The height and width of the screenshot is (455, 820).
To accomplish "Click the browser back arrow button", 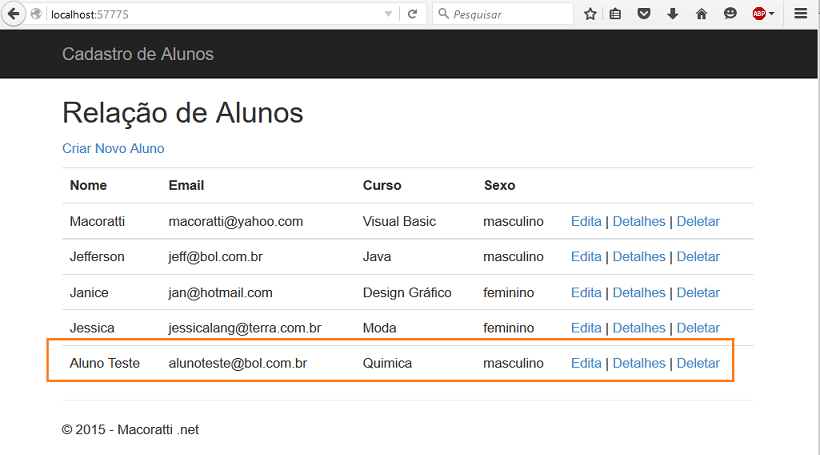I will [x=14, y=14].
